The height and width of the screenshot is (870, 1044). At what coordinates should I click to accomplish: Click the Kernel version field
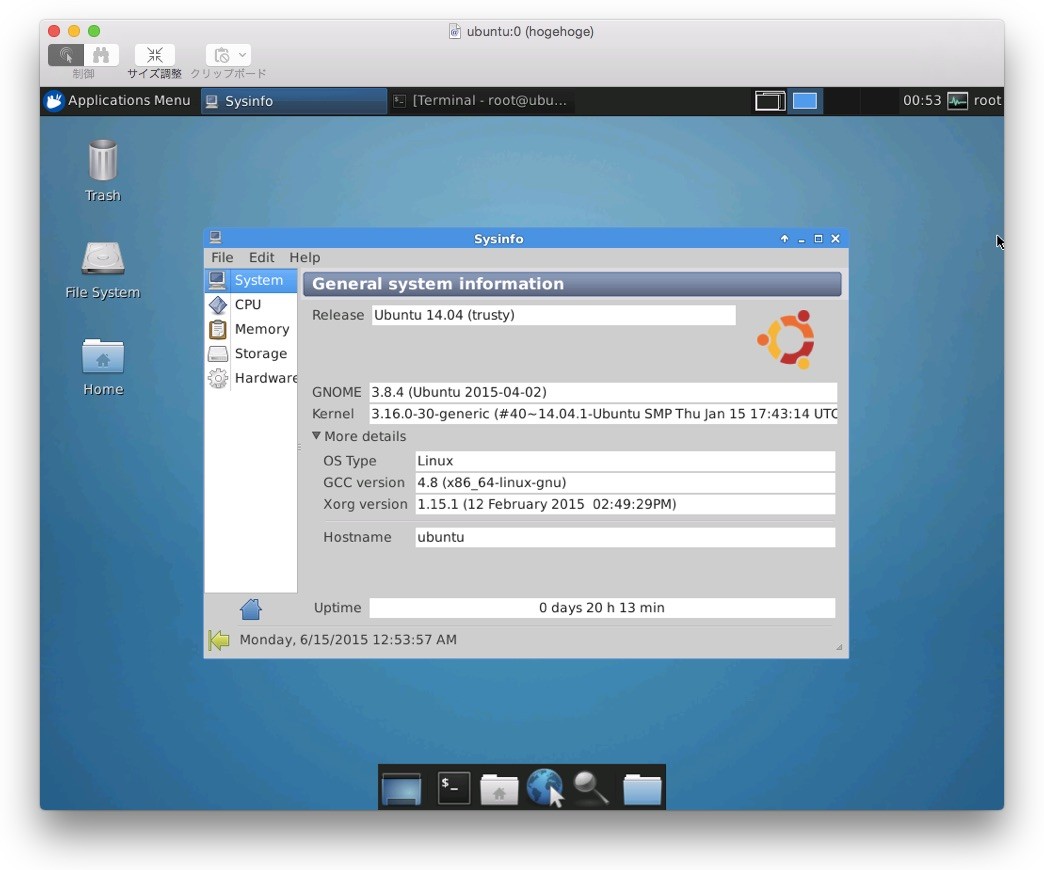(603, 414)
